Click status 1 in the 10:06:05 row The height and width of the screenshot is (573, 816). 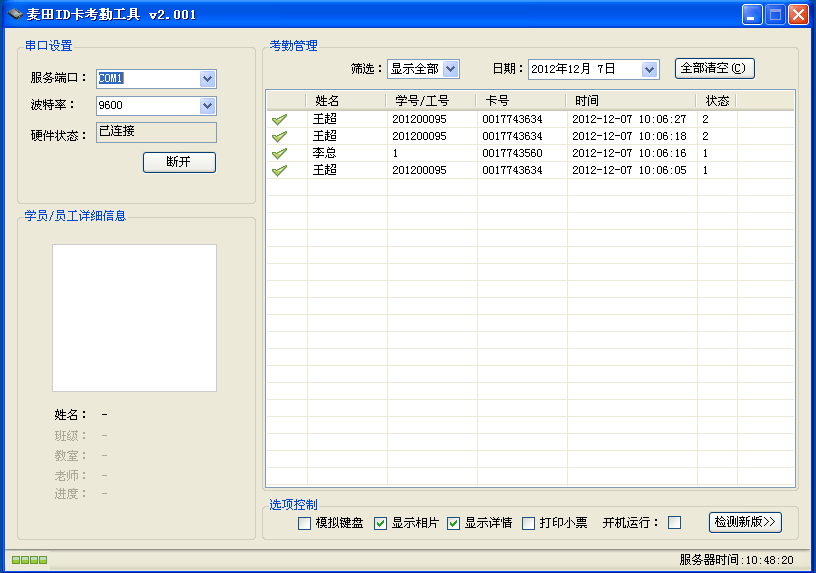705,170
